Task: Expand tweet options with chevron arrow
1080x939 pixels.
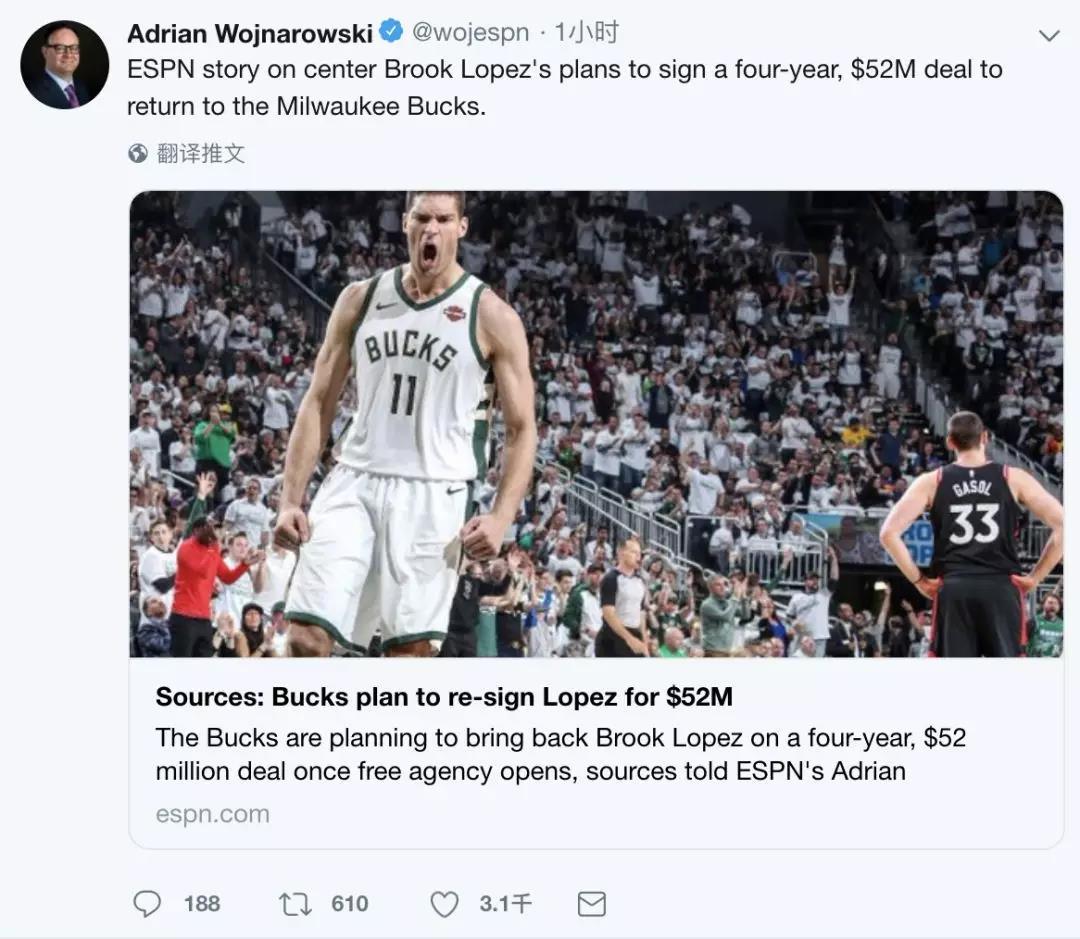Action: click(1048, 36)
